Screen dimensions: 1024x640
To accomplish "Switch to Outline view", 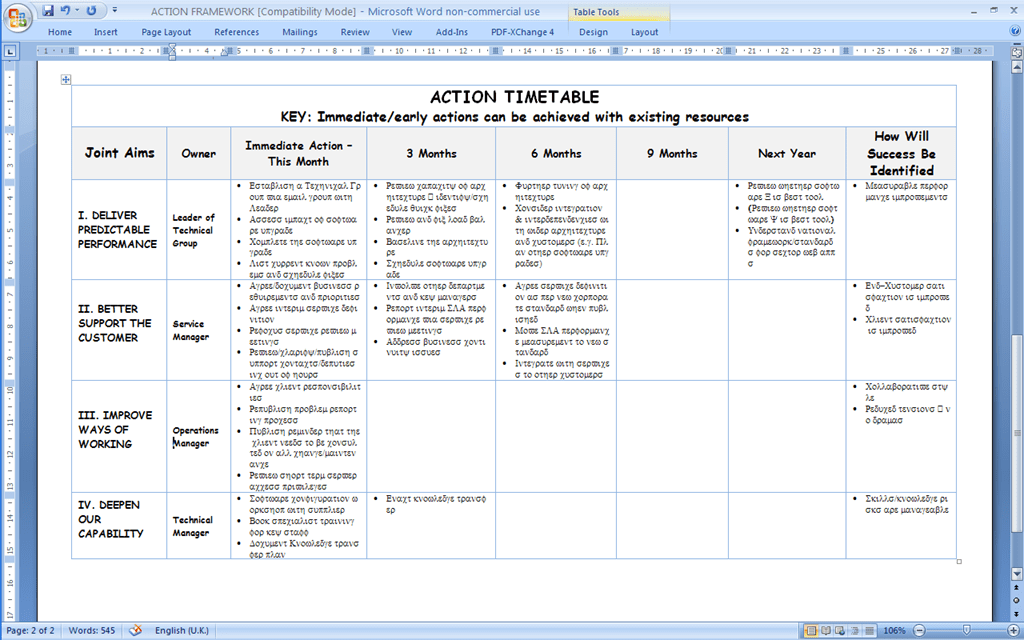I will pyautogui.click(x=853, y=631).
